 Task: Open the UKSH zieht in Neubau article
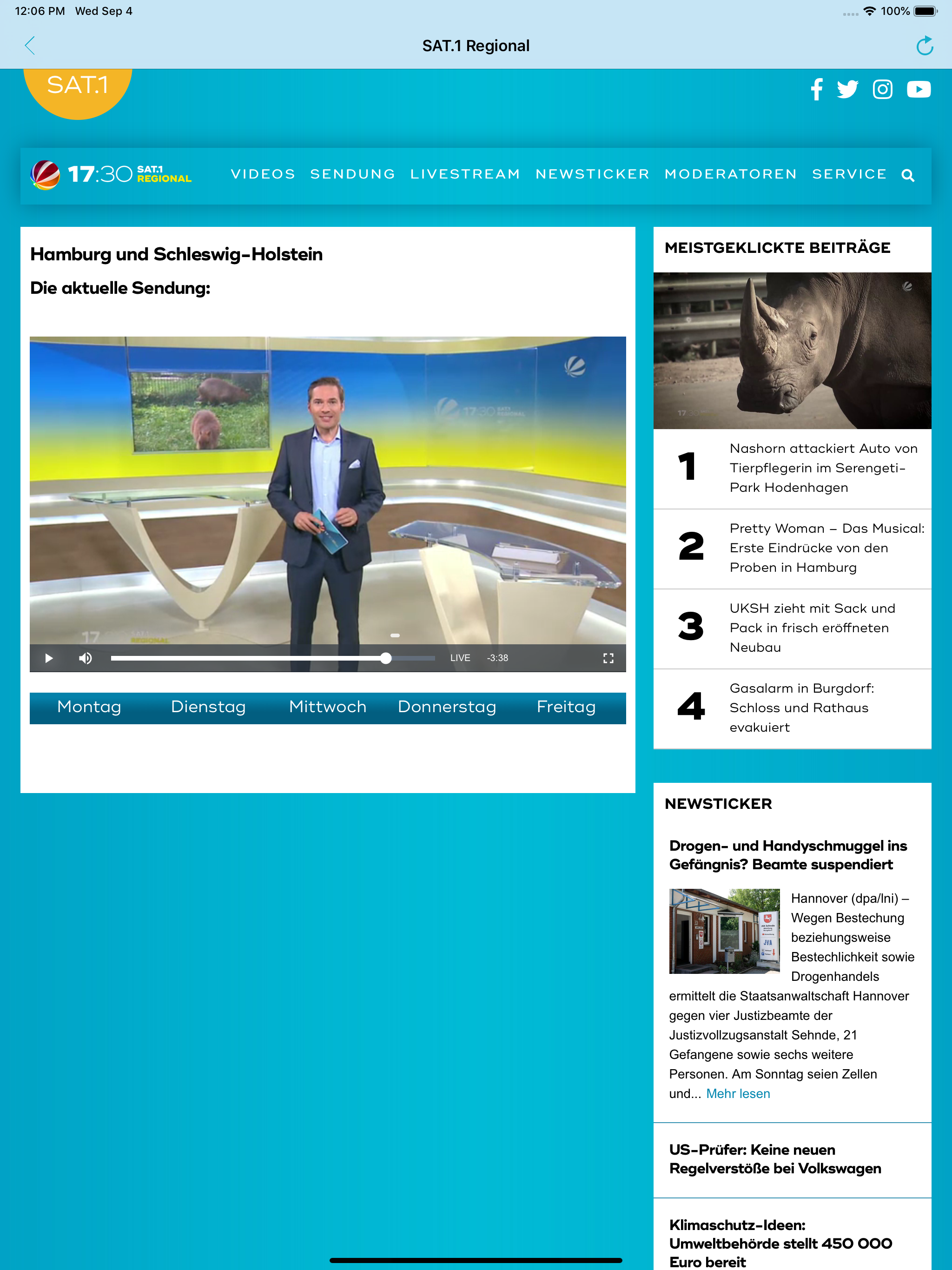tap(793, 628)
